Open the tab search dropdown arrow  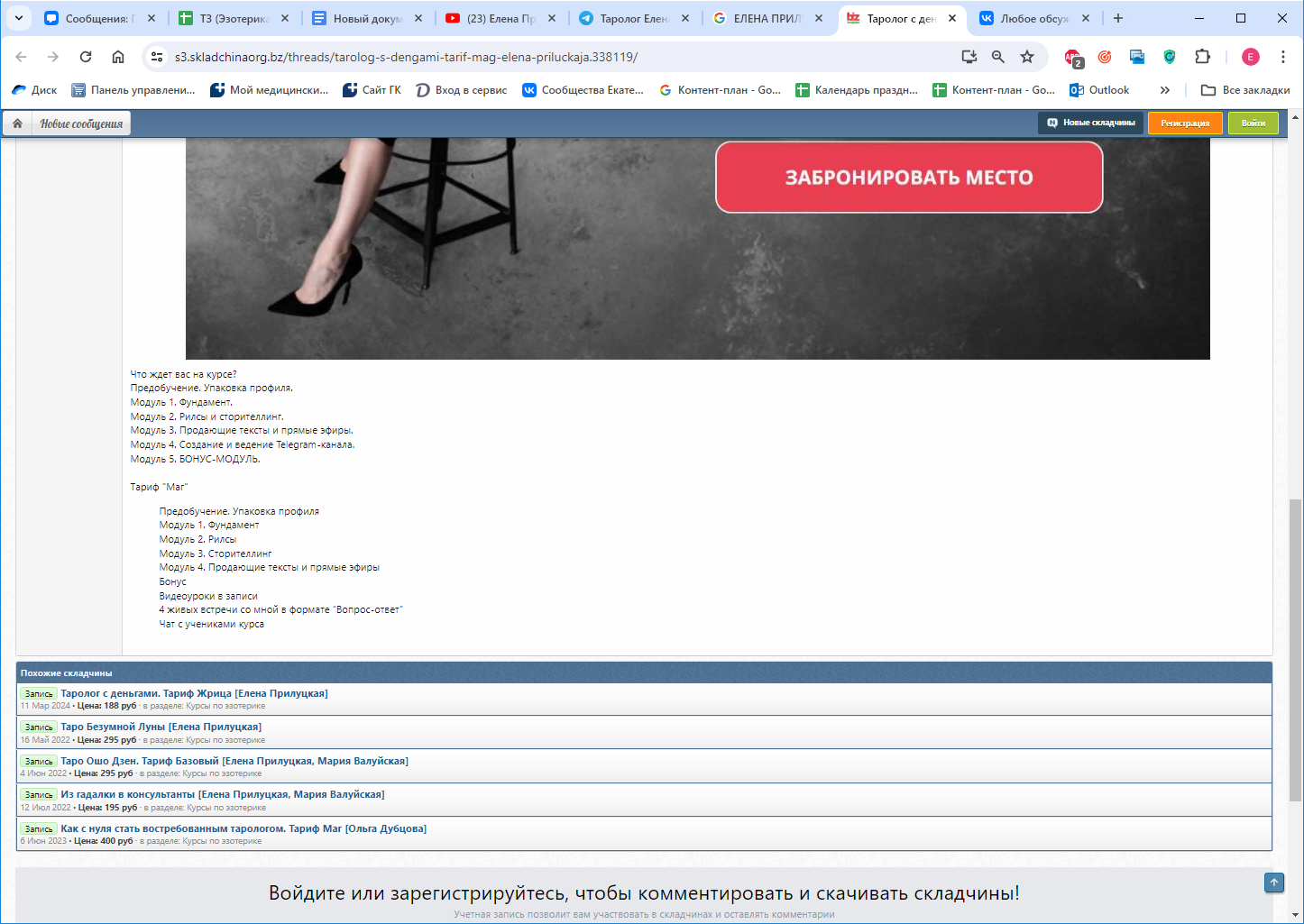(x=18, y=18)
